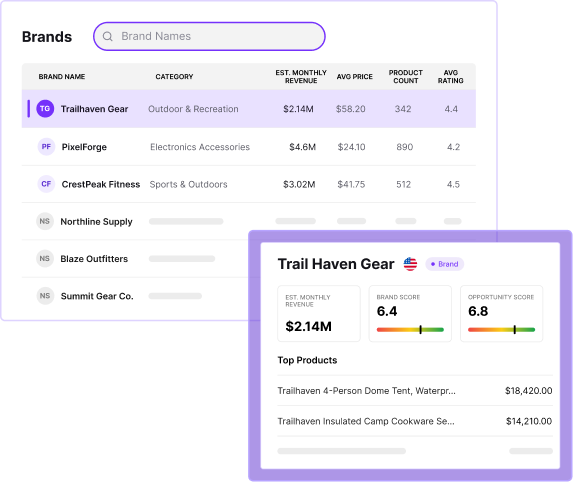Click the $58.20 average price cell
The height and width of the screenshot is (482, 573).
350,109
